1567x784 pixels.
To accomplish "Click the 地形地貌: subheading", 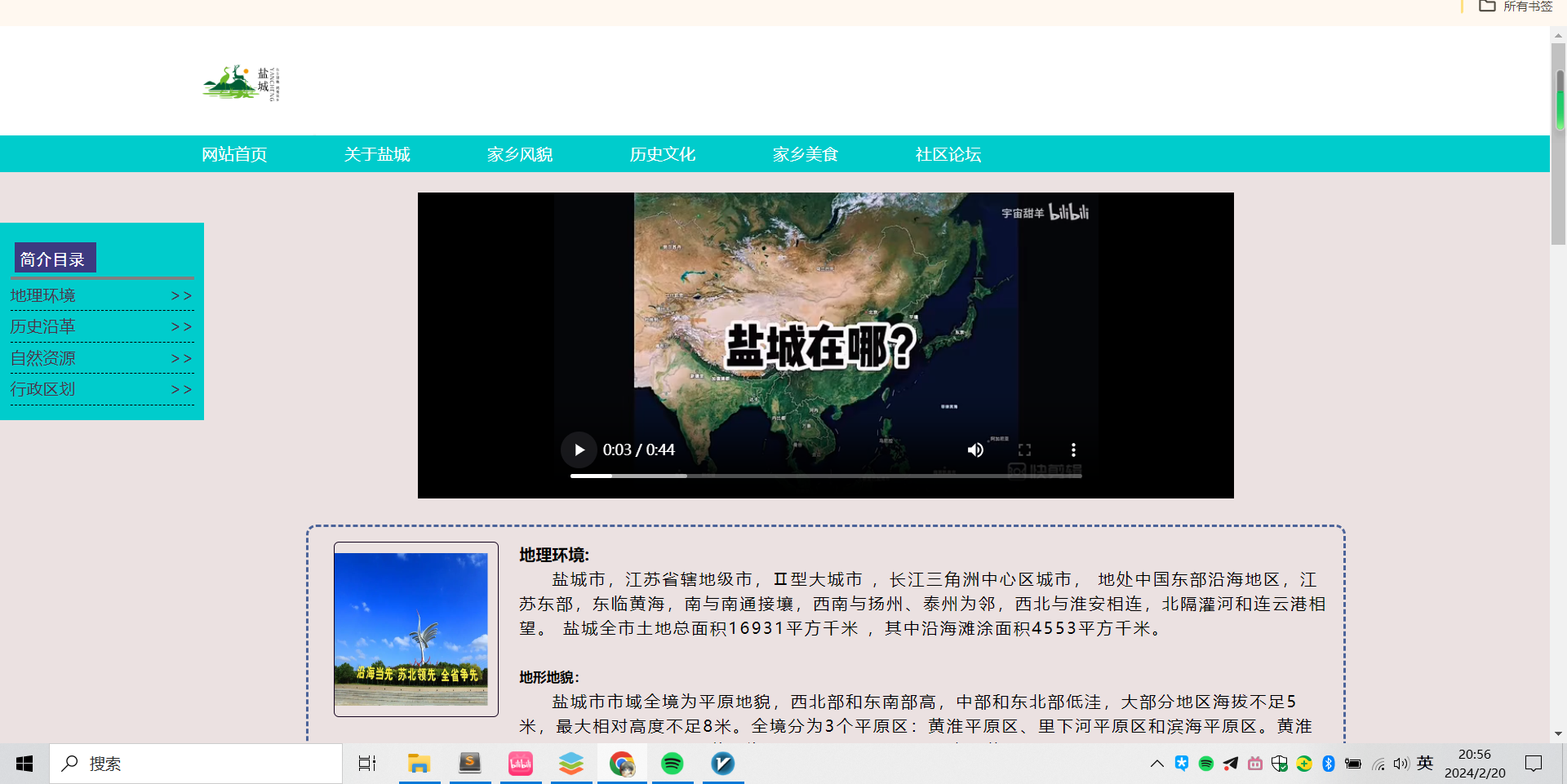I will 549,677.
